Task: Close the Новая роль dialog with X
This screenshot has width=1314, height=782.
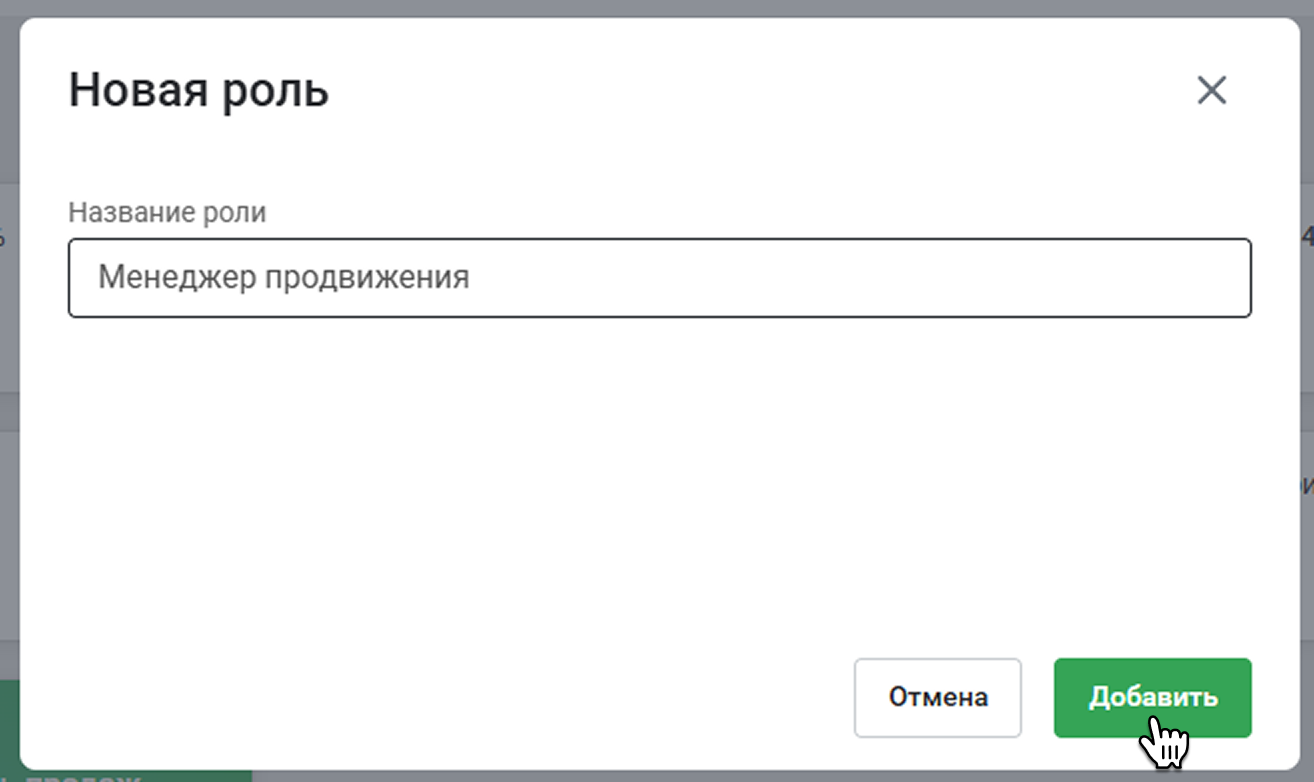Action: (x=1211, y=91)
